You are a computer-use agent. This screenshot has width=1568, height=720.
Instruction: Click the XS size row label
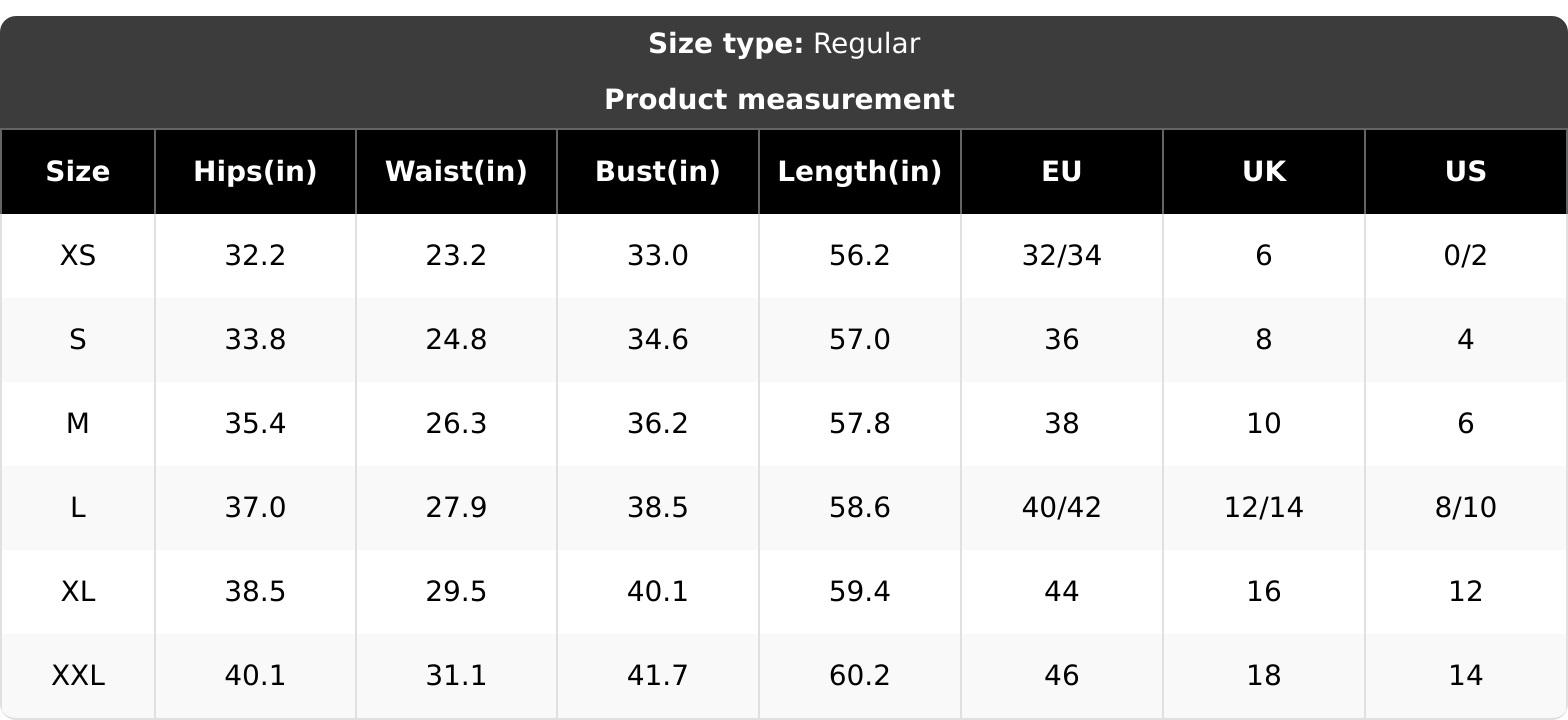78,256
